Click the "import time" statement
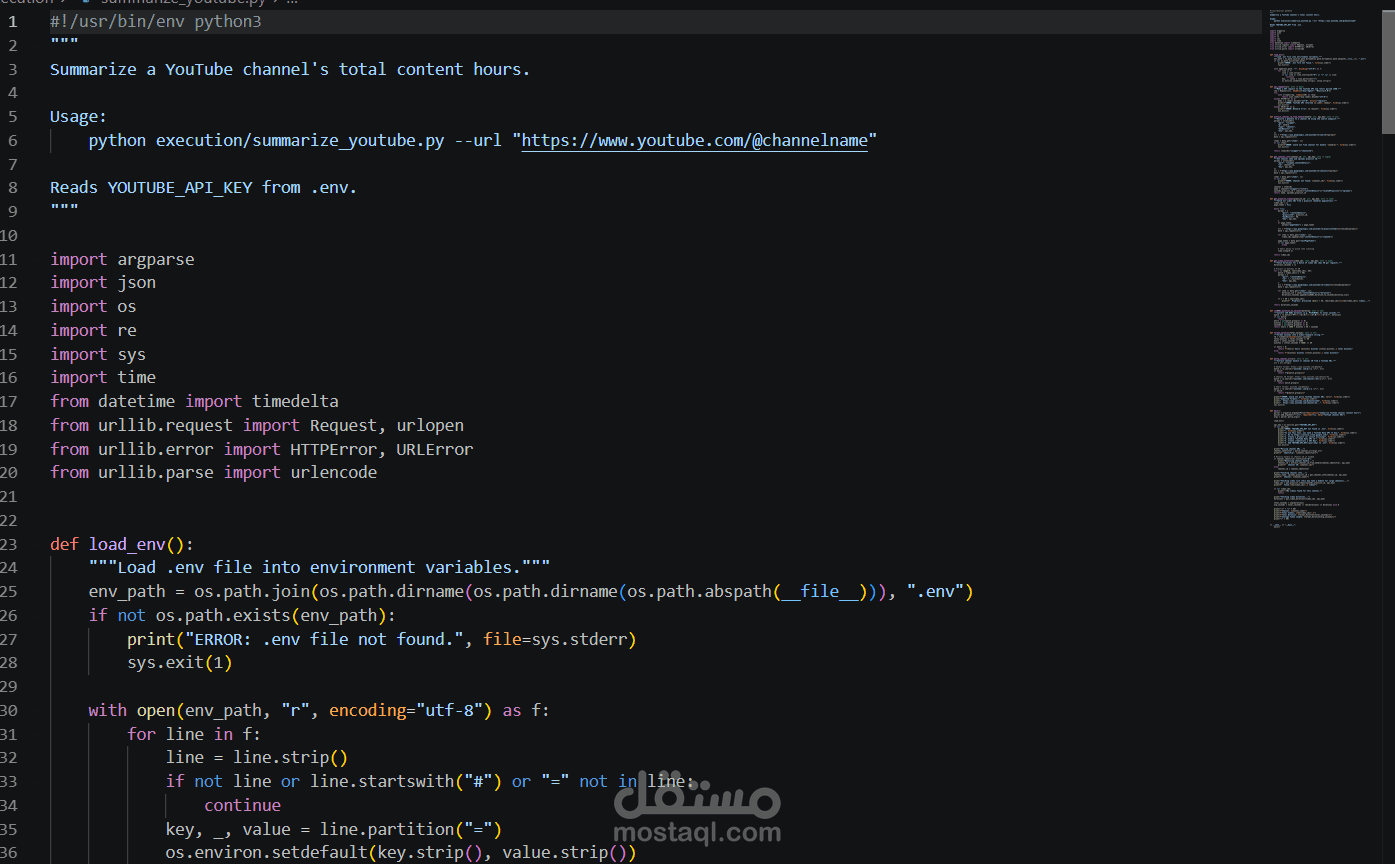 click(x=103, y=377)
